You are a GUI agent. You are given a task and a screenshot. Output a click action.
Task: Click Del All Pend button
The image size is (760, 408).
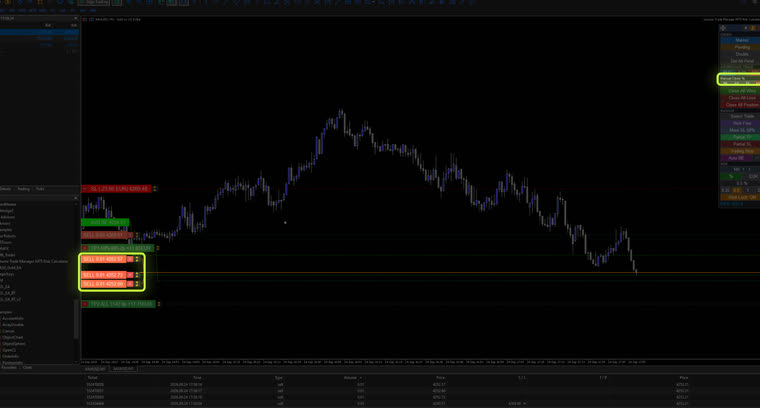(x=740, y=61)
